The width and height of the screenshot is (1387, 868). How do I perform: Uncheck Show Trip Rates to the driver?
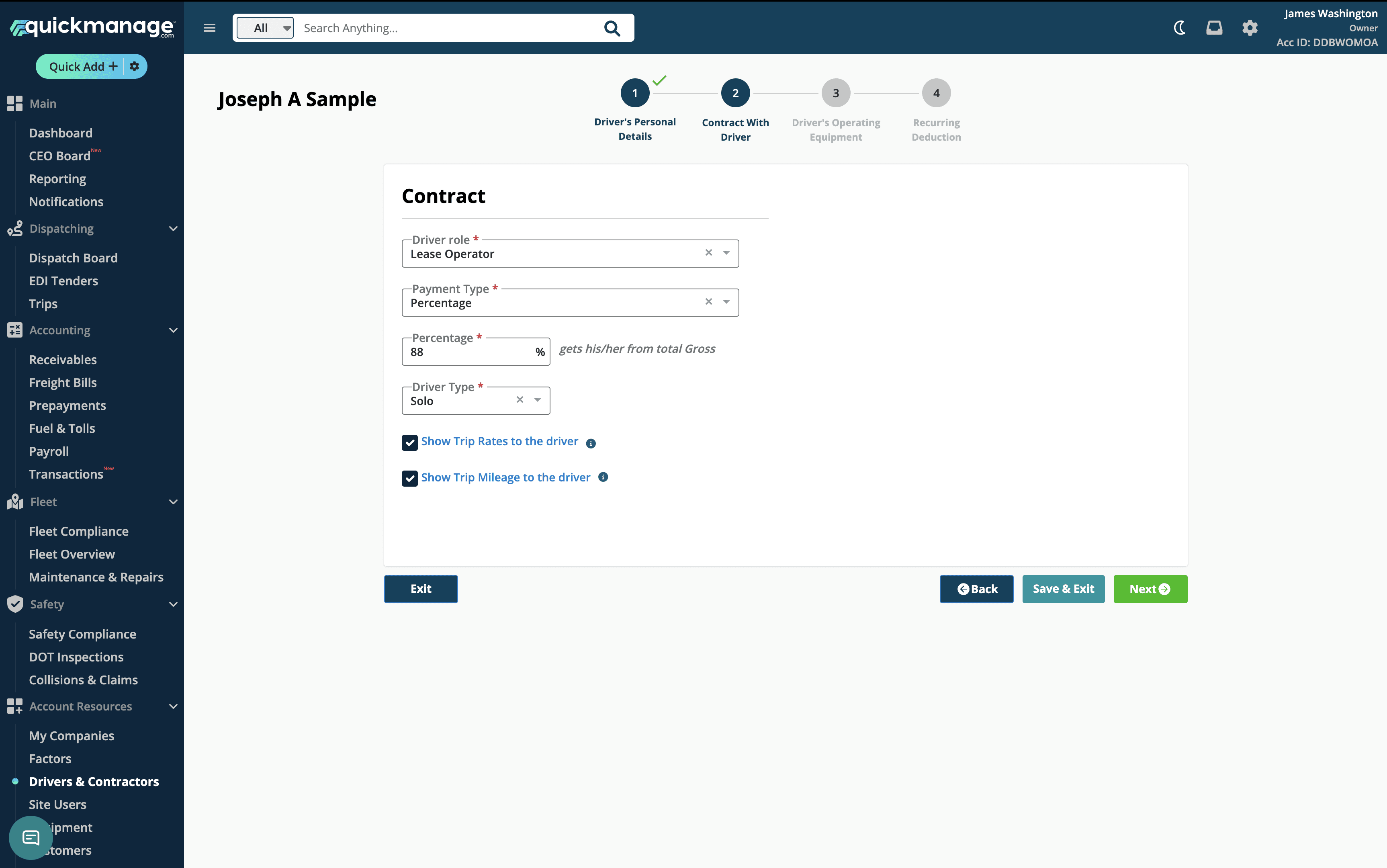click(x=409, y=442)
